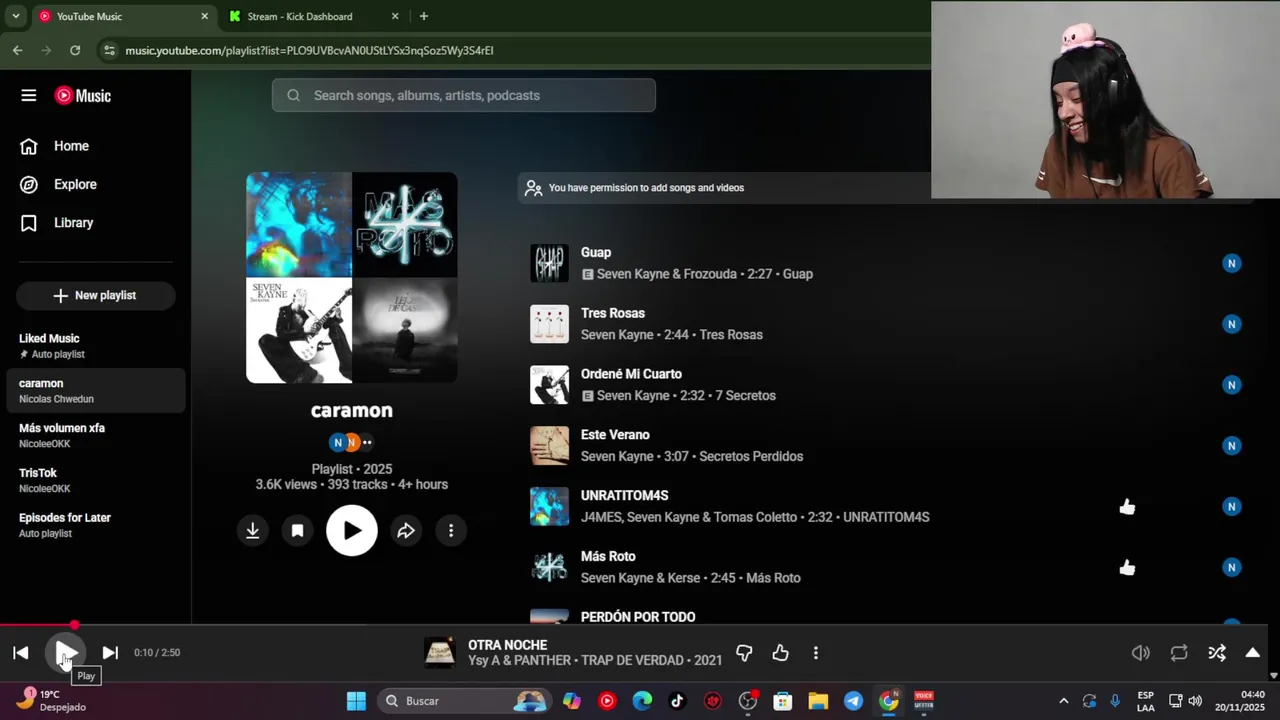Mute the player volume
1280x720 pixels.
(x=1141, y=653)
